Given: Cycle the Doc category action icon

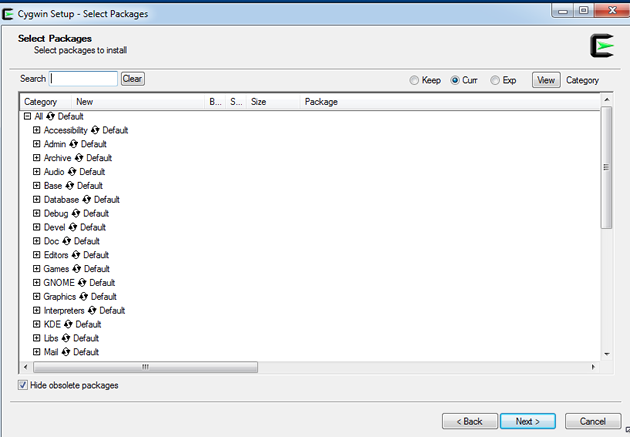Looking at the screenshot, I should 67,241.
